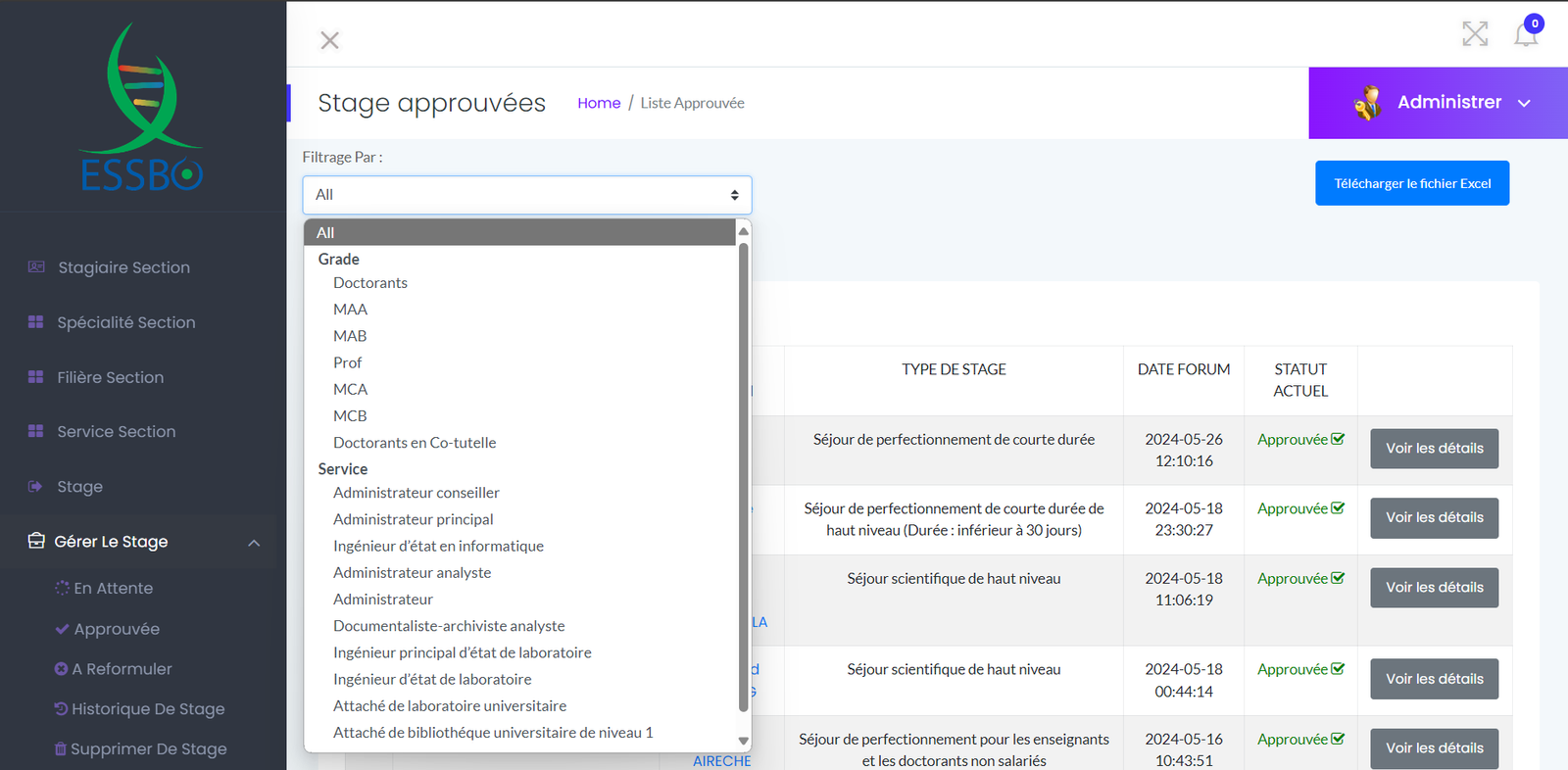Click the ESSBO logo
1568x770 pixels.
point(142,108)
